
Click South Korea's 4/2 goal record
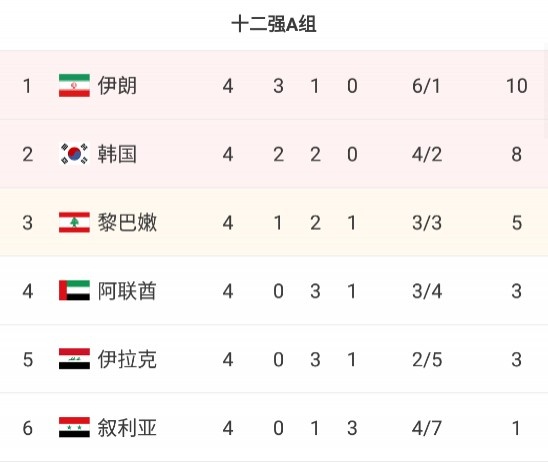click(427, 154)
